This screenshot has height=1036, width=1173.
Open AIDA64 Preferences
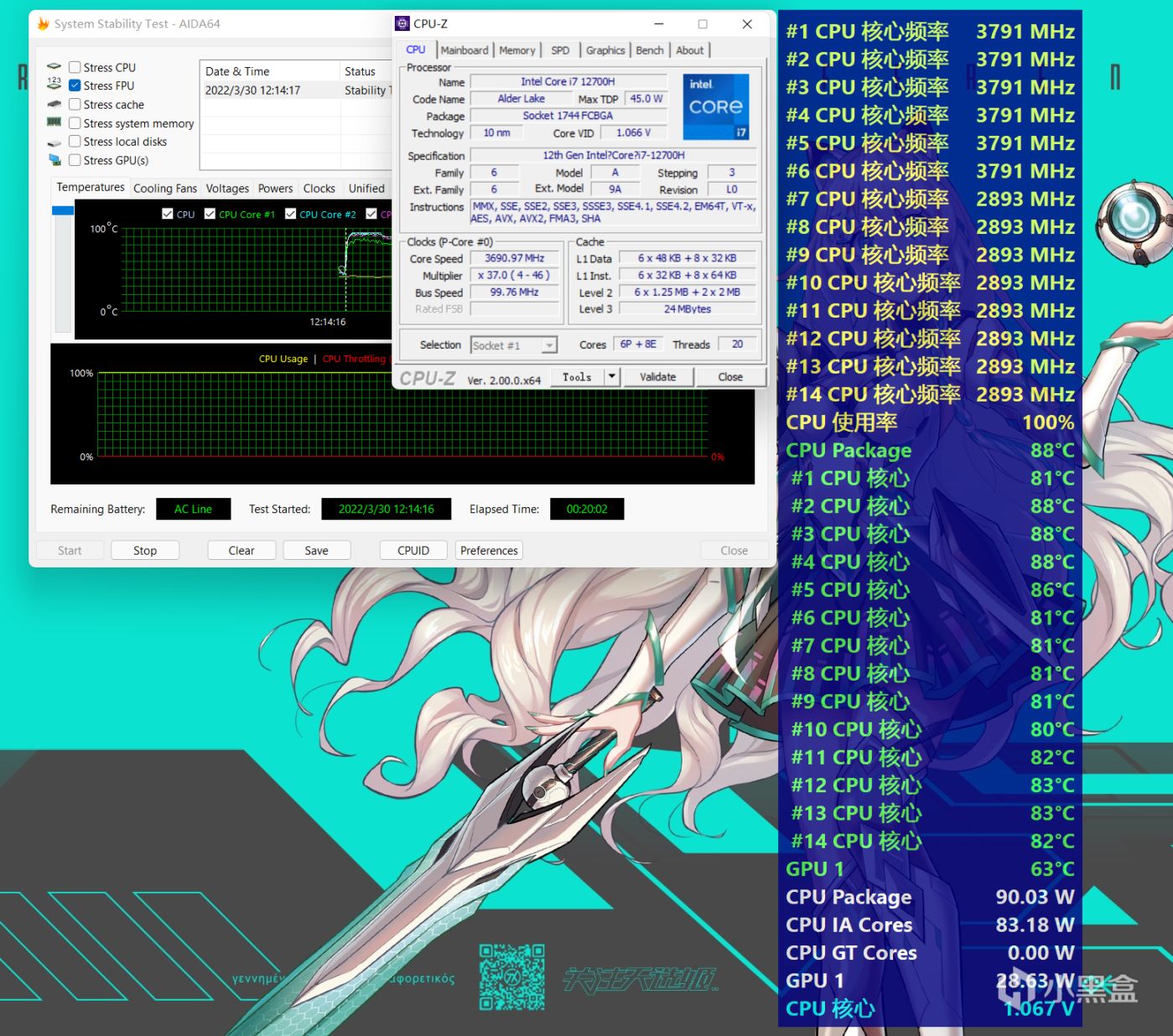489,551
